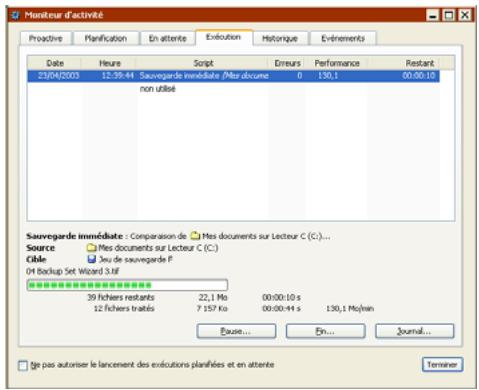Click the Source folder icon
The height and width of the screenshot is (390, 479).
click(x=91, y=248)
